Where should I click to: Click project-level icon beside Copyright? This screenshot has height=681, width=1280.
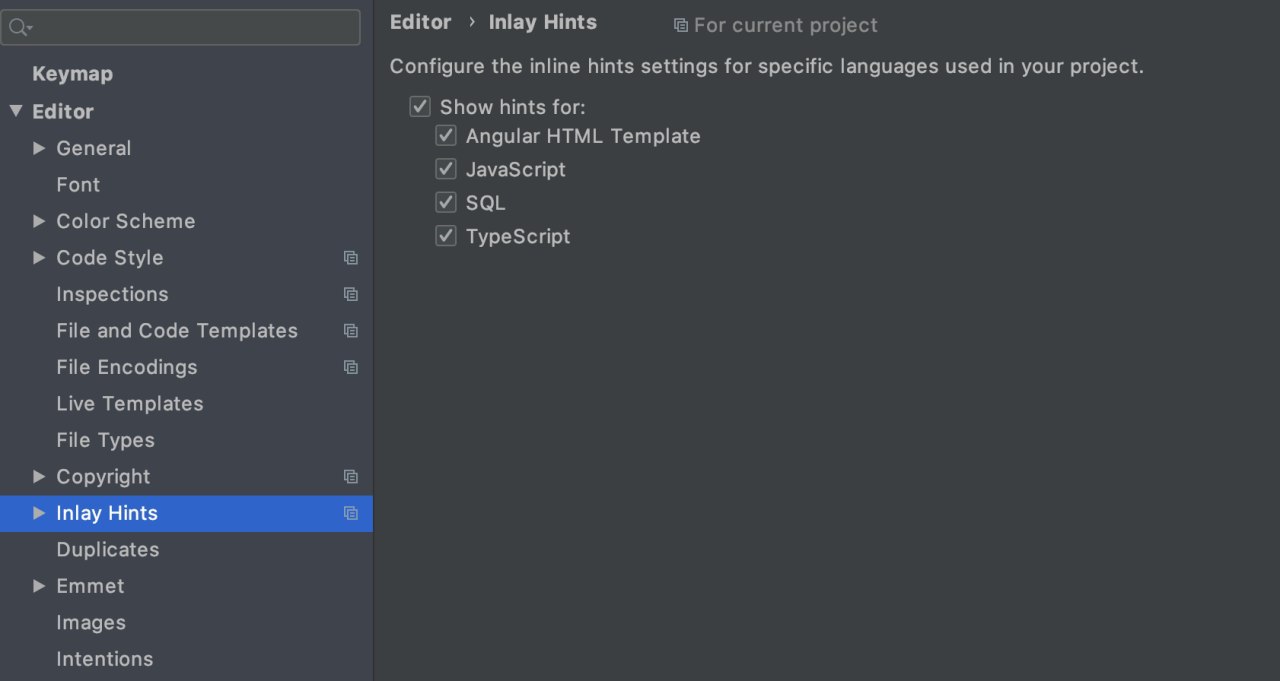(350, 477)
